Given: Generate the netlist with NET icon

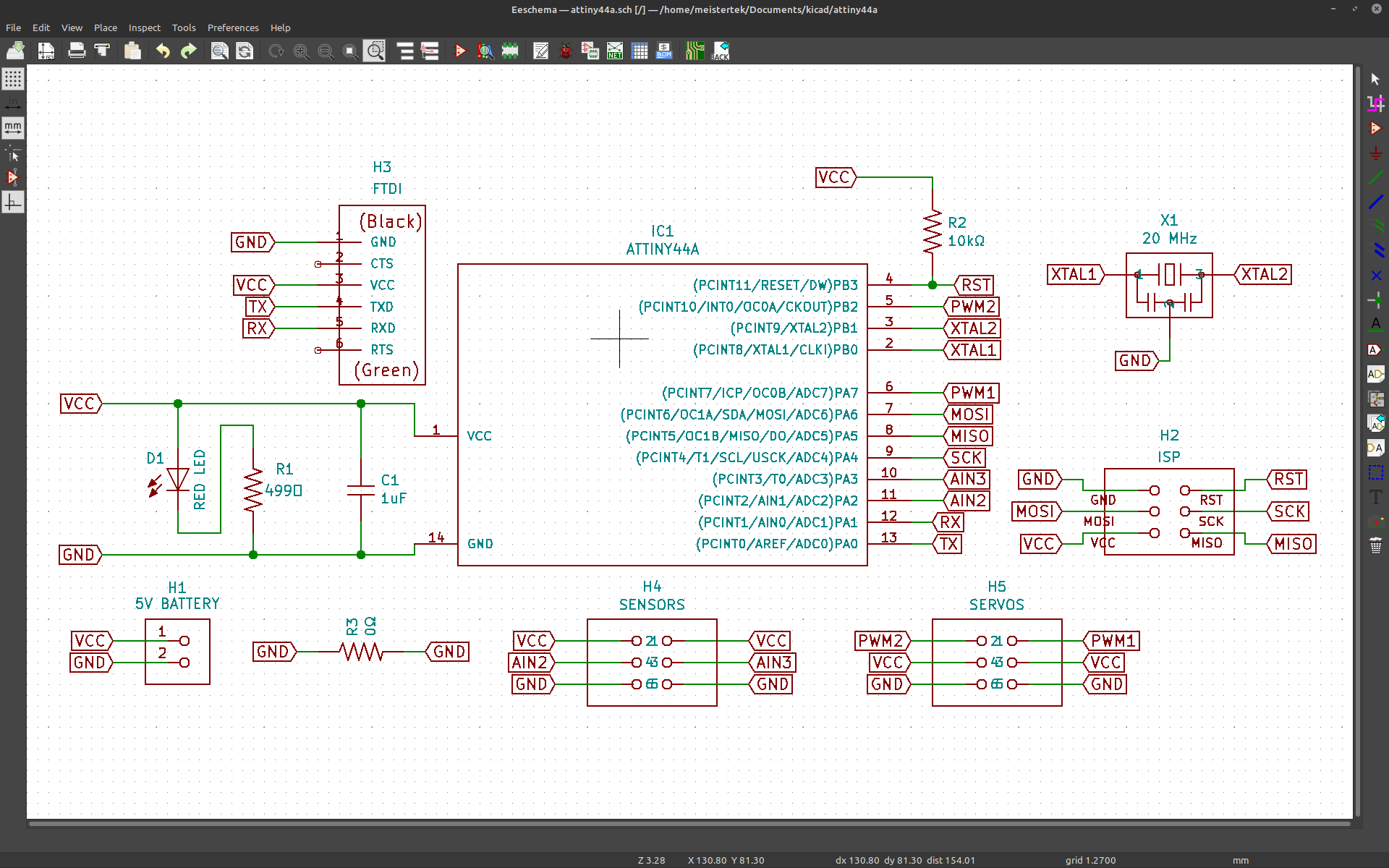Looking at the screenshot, I should [615, 51].
